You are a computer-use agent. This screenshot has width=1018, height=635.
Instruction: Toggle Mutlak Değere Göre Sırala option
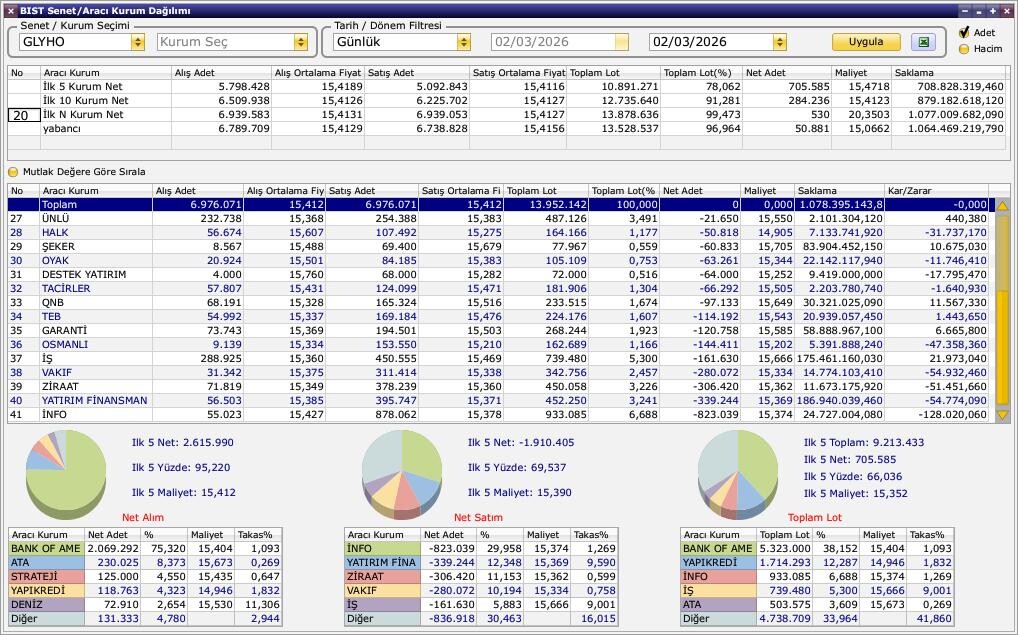[14, 172]
